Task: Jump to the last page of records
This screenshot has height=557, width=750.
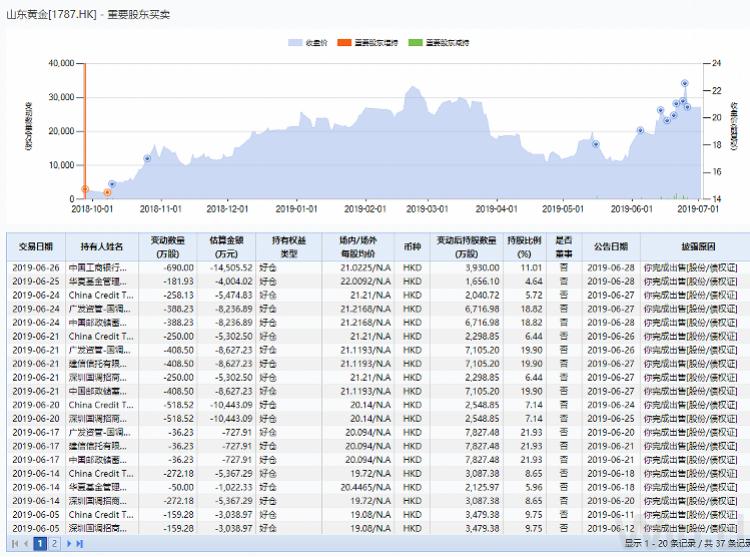Action: (79, 544)
